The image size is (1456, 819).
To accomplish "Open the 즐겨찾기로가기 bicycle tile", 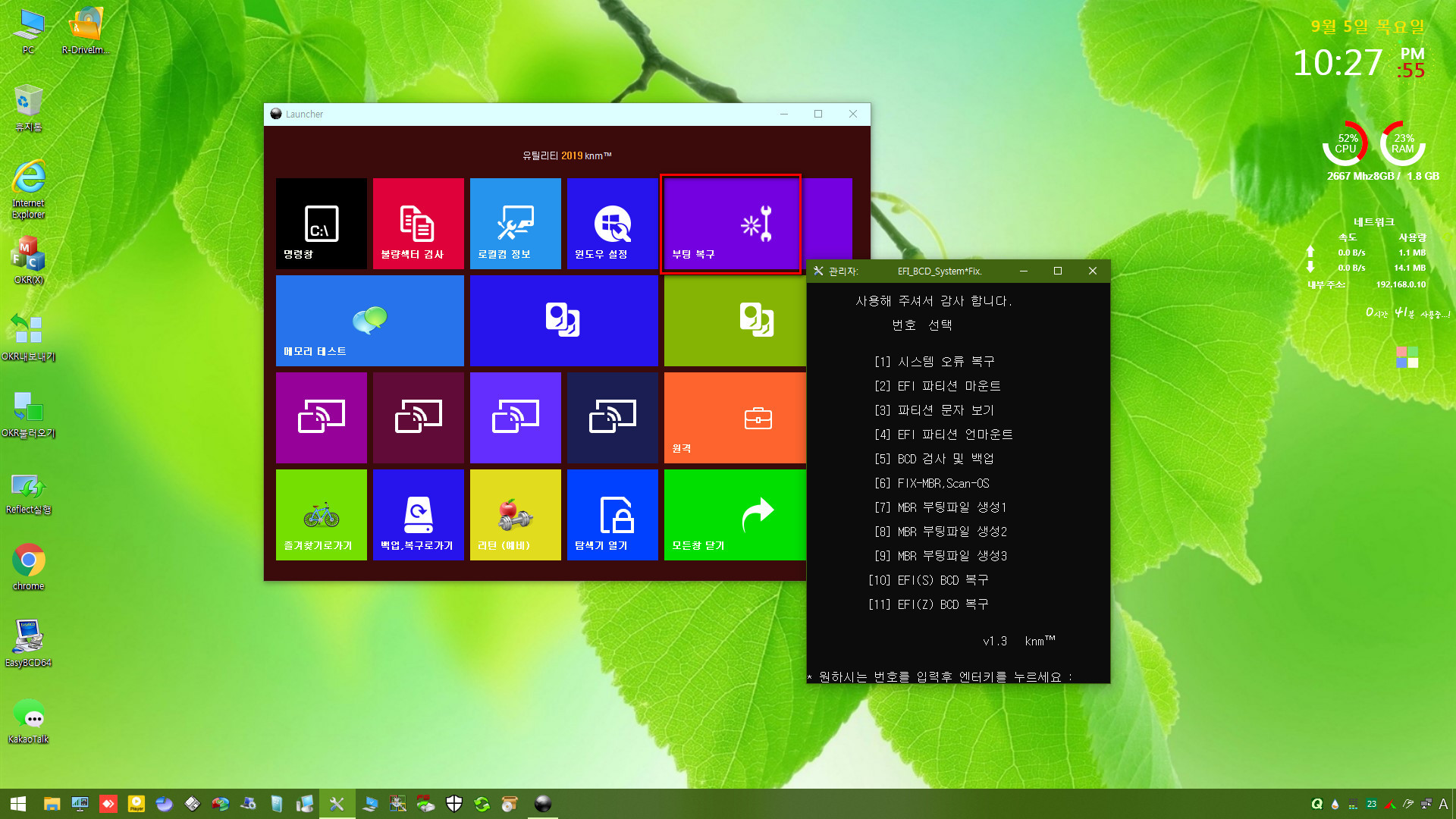I will [x=321, y=515].
